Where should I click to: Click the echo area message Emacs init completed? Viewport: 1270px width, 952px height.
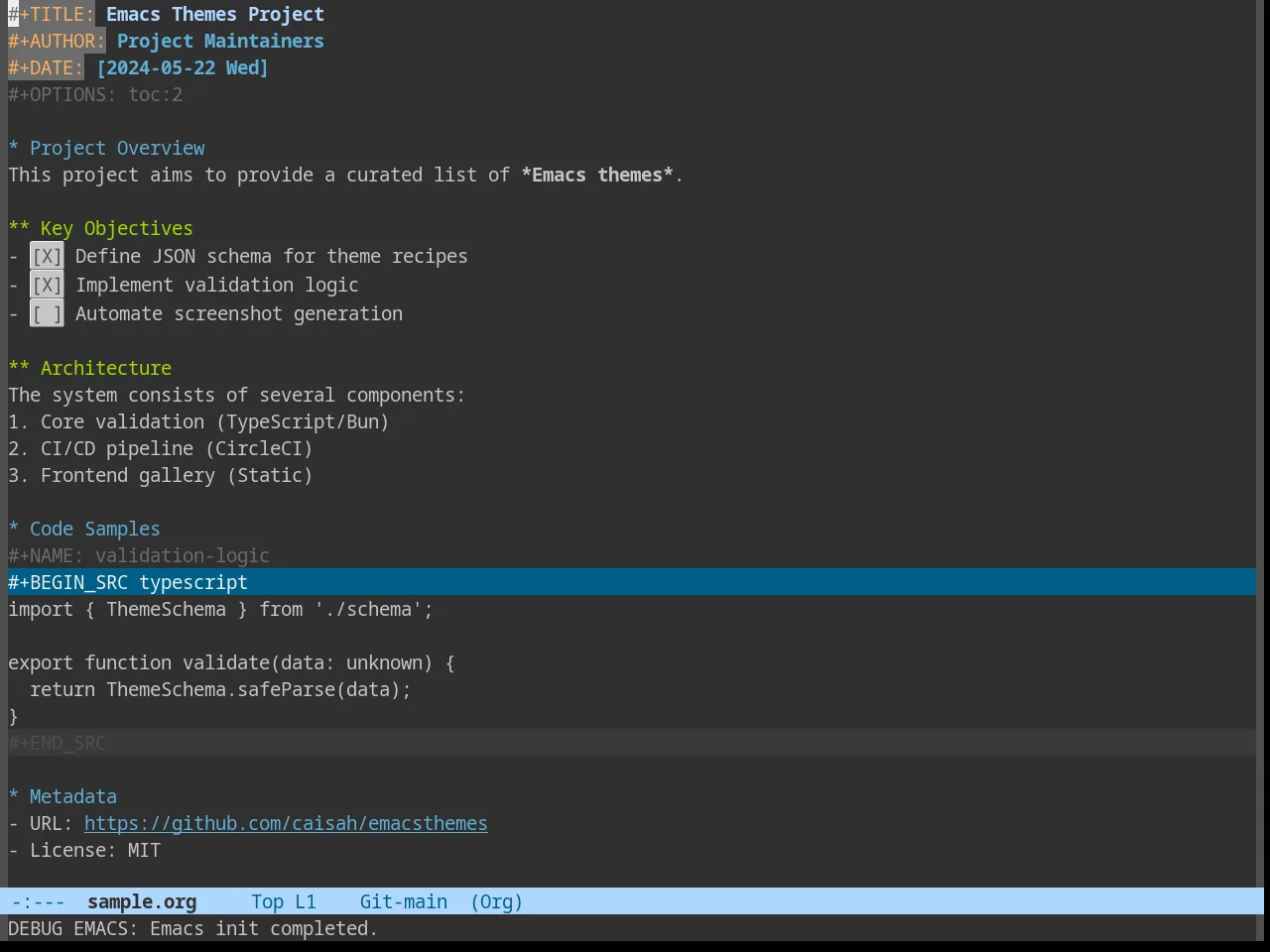click(x=192, y=928)
